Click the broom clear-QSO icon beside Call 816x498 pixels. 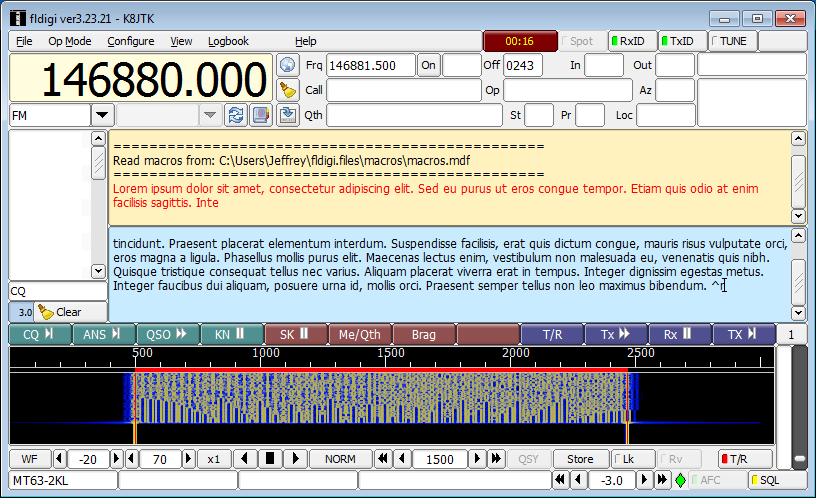(x=287, y=90)
